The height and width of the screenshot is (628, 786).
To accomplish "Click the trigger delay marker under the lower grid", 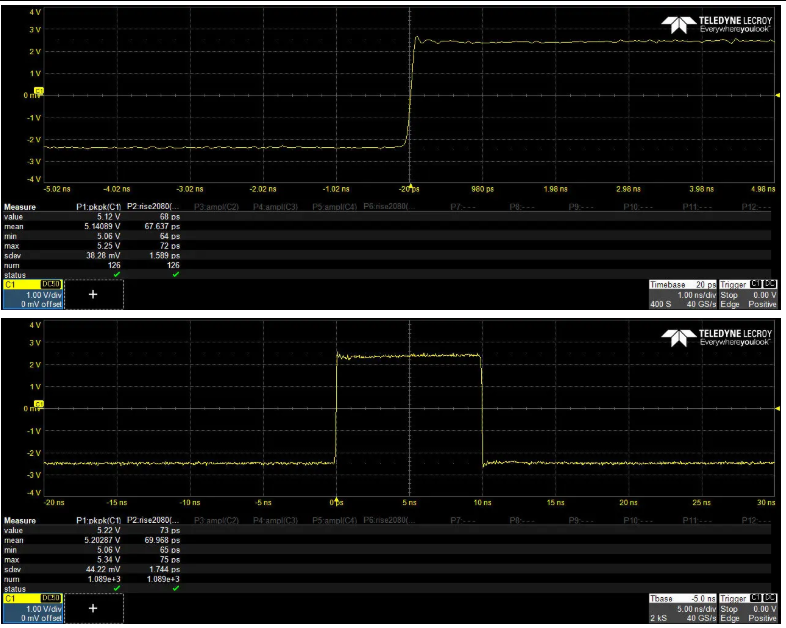I will pyautogui.click(x=336, y=497).
